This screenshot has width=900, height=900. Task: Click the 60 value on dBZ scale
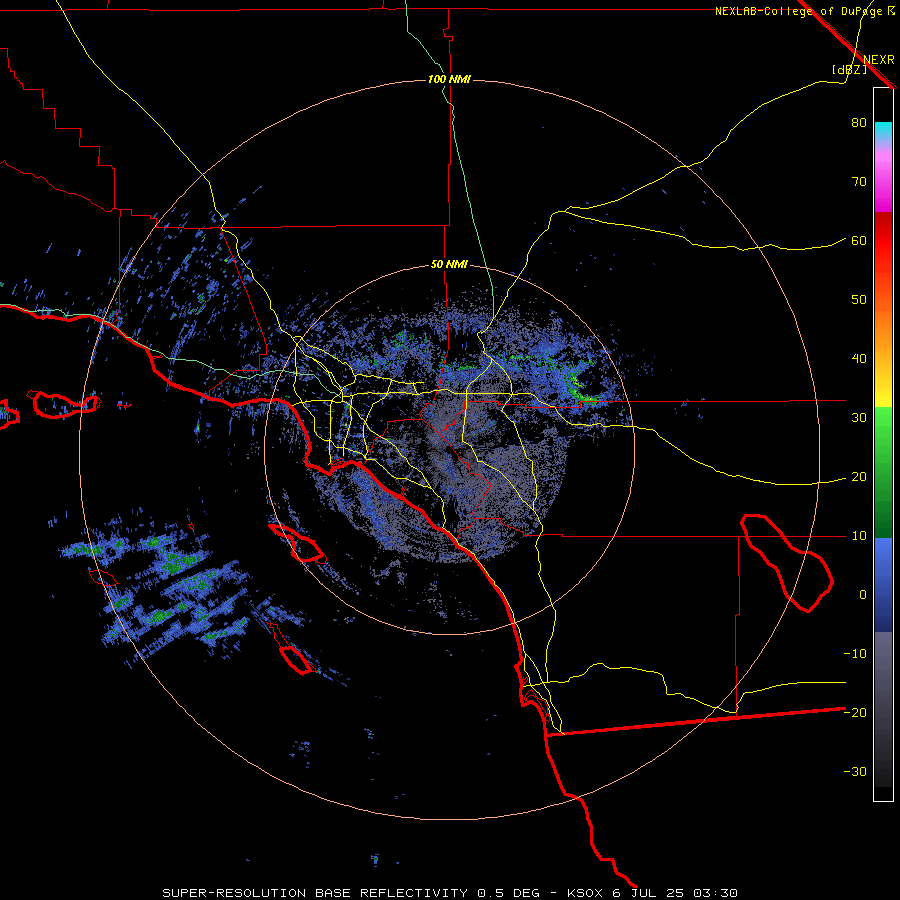(x=859, y=240)
